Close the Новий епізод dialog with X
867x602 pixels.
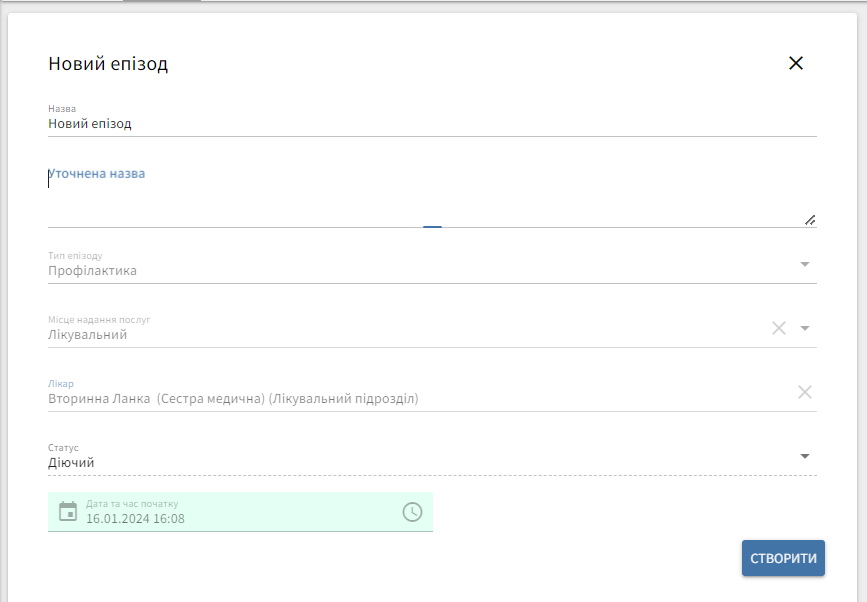click(796, 63)
